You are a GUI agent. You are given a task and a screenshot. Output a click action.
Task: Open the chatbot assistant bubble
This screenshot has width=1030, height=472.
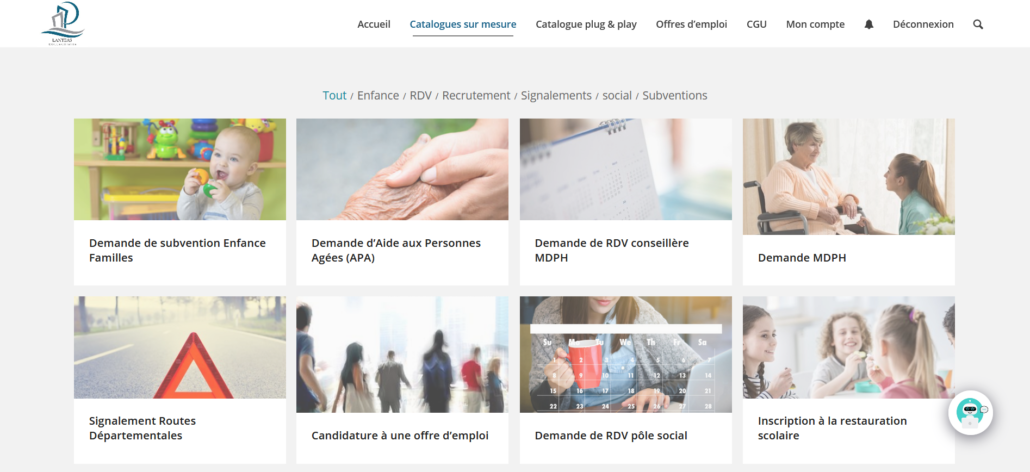point(970,412)
